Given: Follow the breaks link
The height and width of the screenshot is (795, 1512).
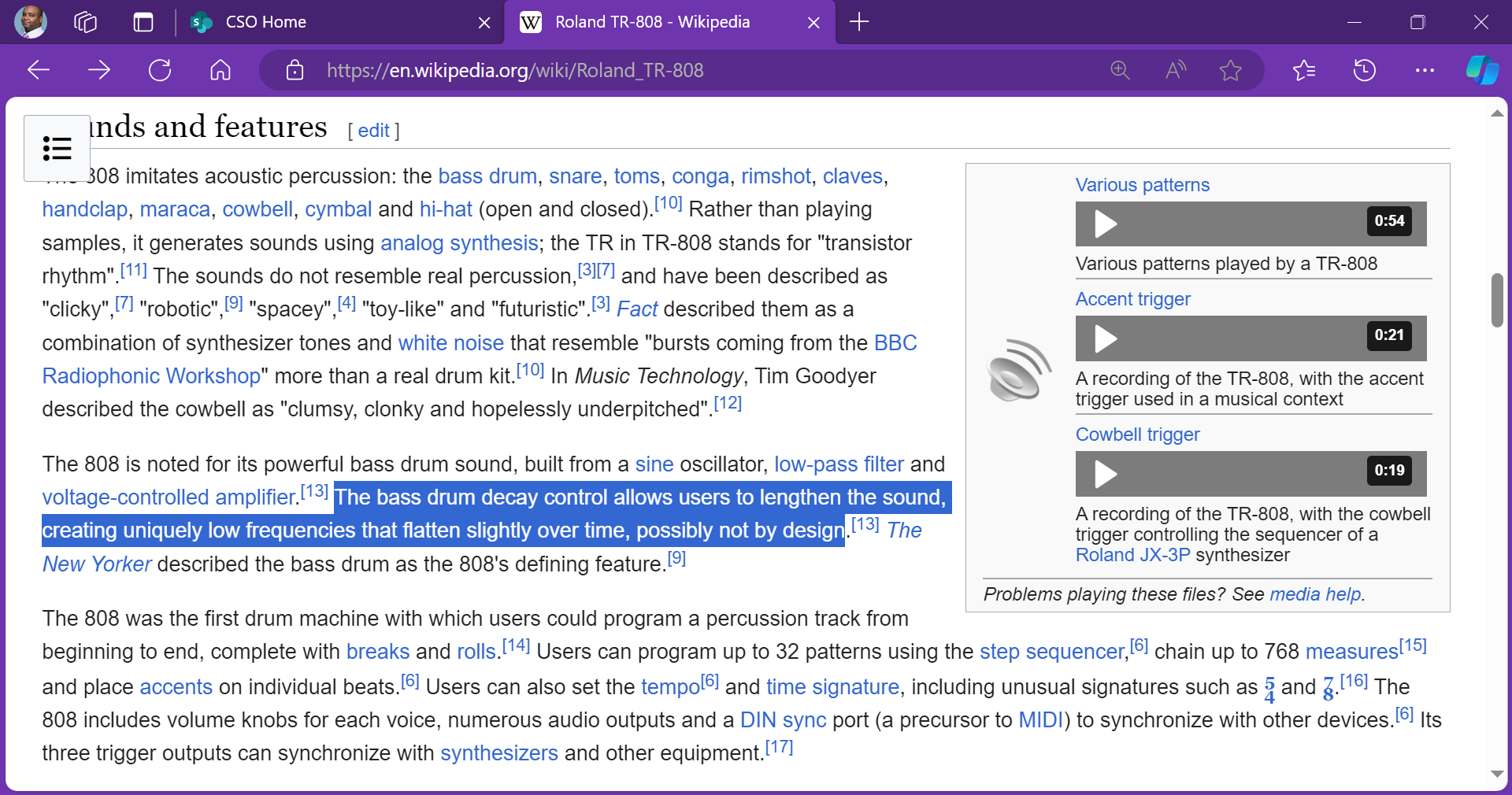Looking at the screenshot, I should click(378, 652).
